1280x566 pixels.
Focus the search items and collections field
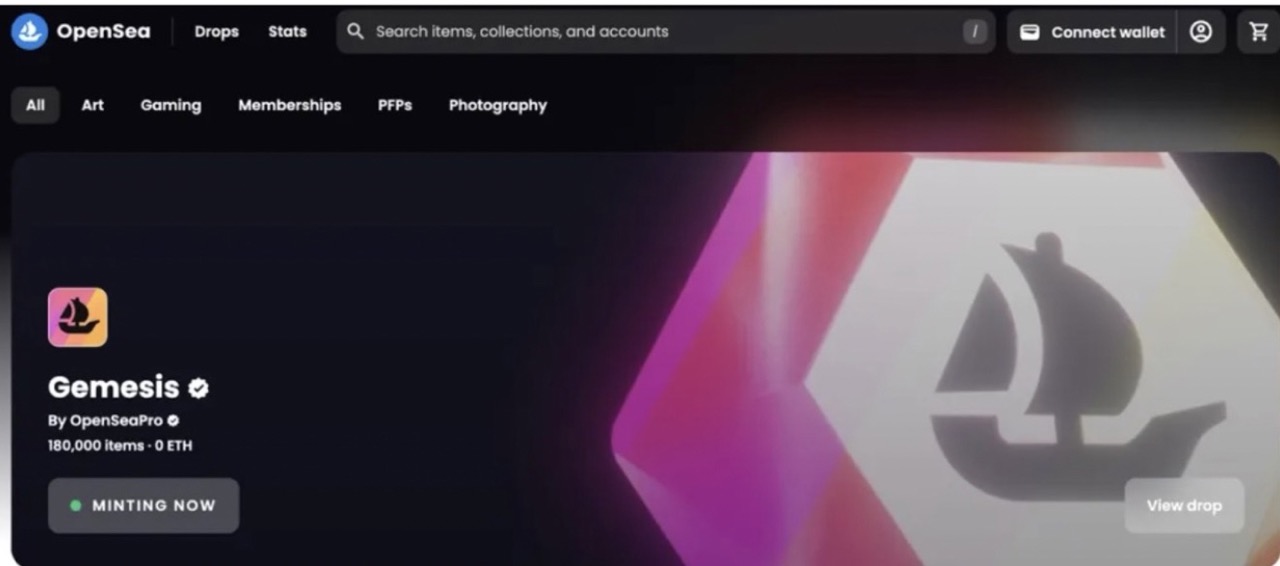tap(666, 32)
